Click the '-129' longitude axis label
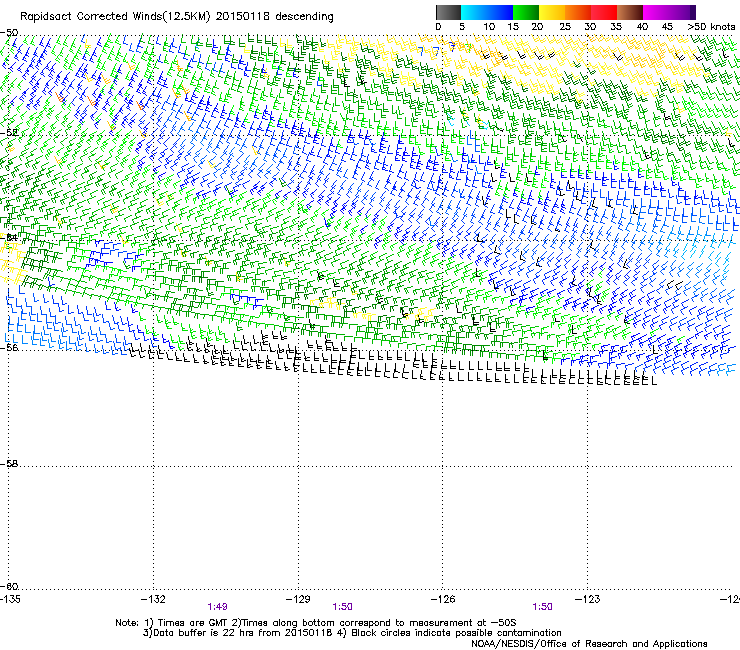 click(298, 599)
